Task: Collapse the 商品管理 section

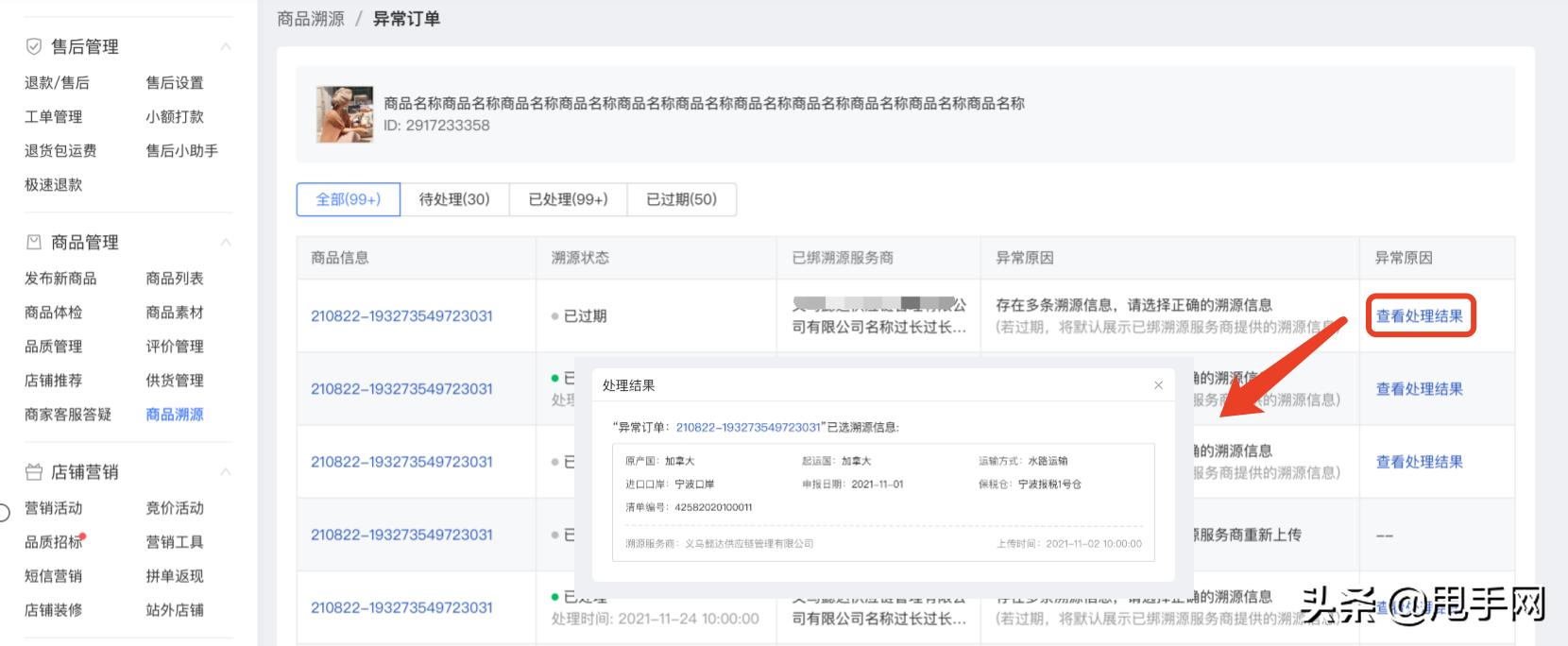Action: coord(226,242)
